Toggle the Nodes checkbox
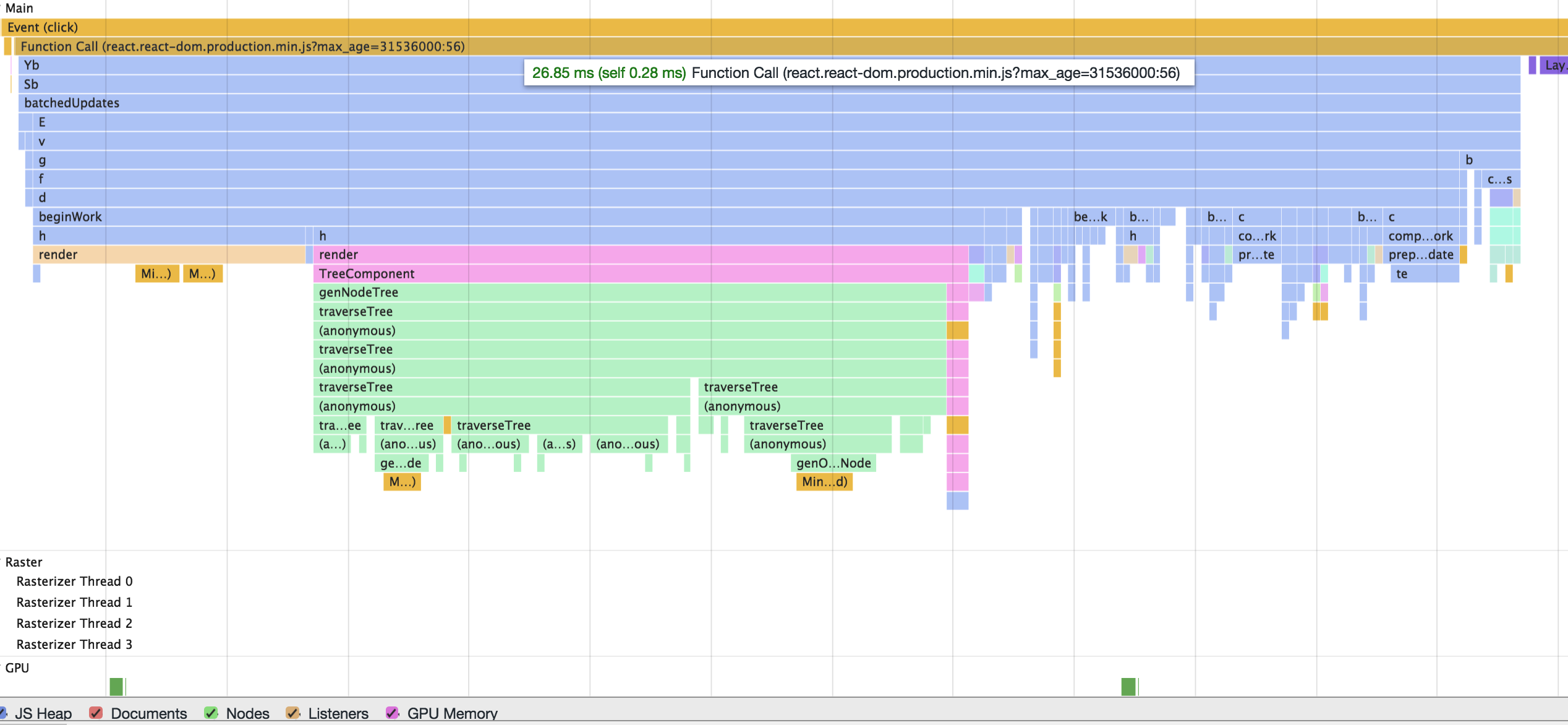This screenshot has width=1568, height=725. pos(211,713)
